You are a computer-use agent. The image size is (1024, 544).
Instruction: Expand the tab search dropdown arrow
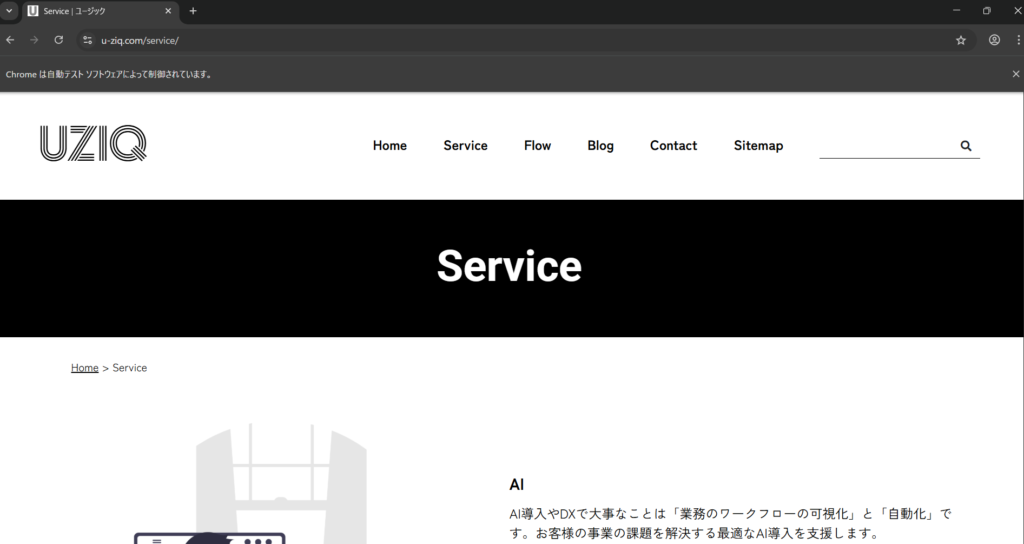tap(9, 11)
